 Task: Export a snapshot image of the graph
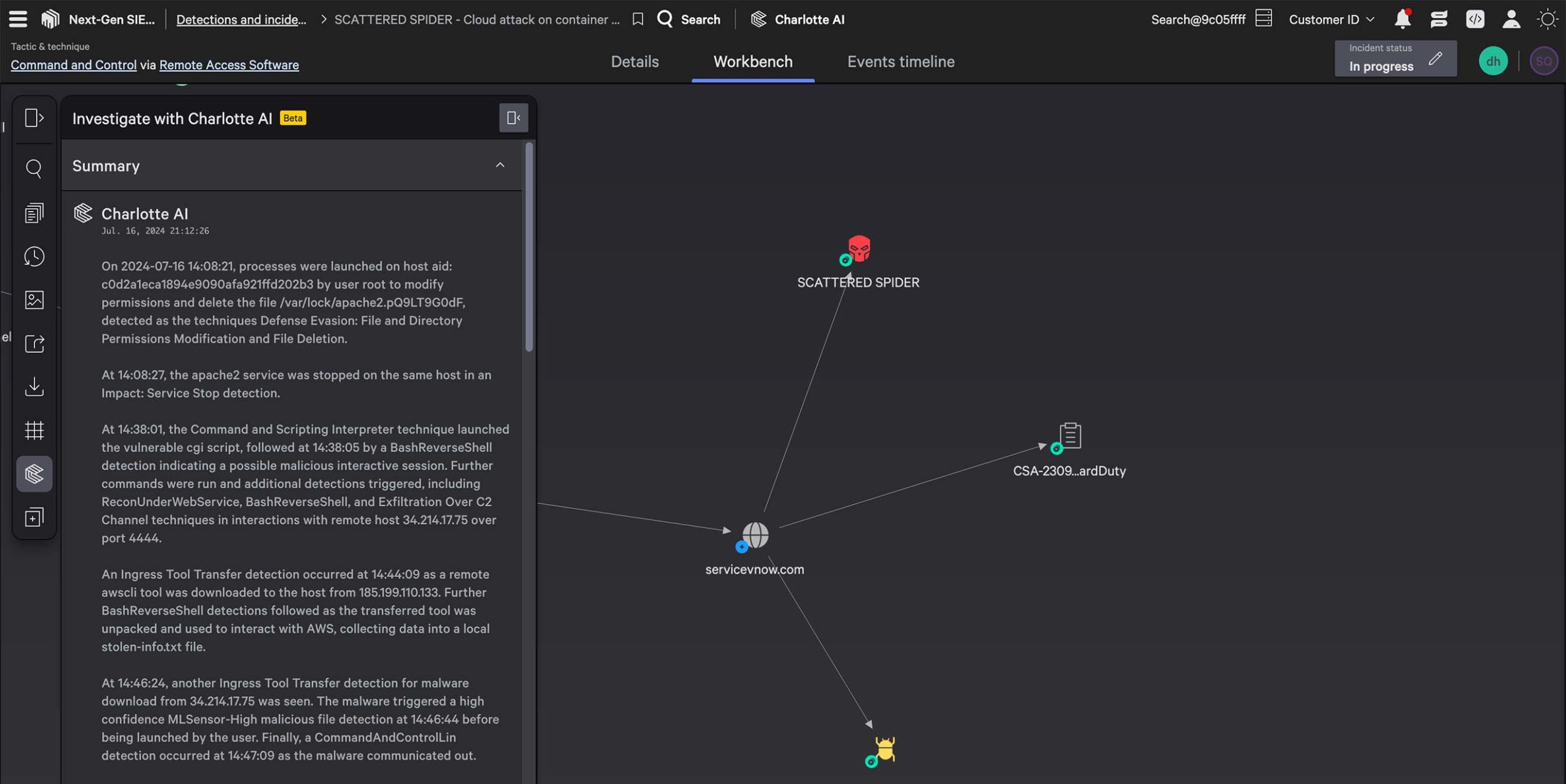point(34,300)
